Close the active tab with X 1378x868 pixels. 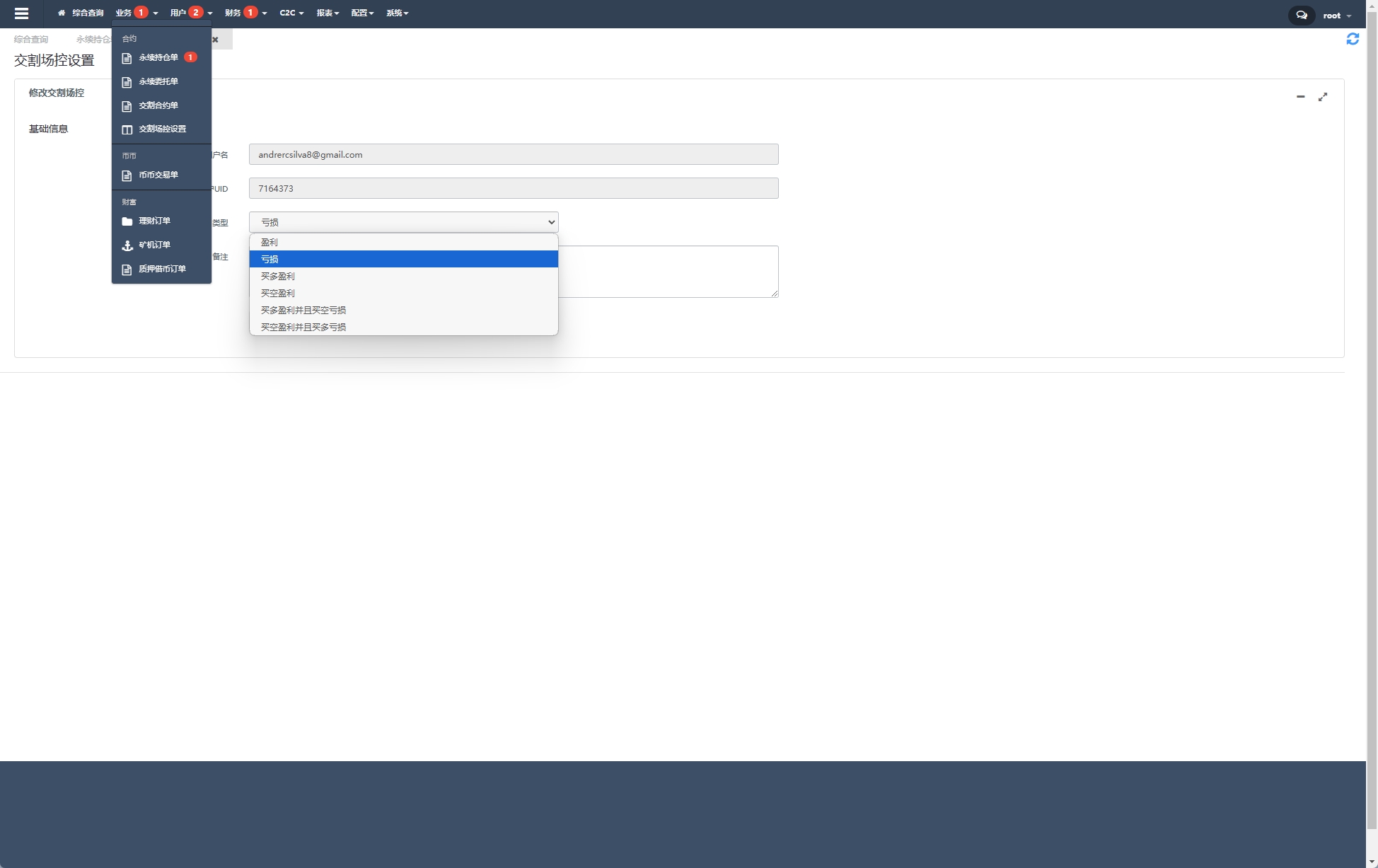coord(215,40)
